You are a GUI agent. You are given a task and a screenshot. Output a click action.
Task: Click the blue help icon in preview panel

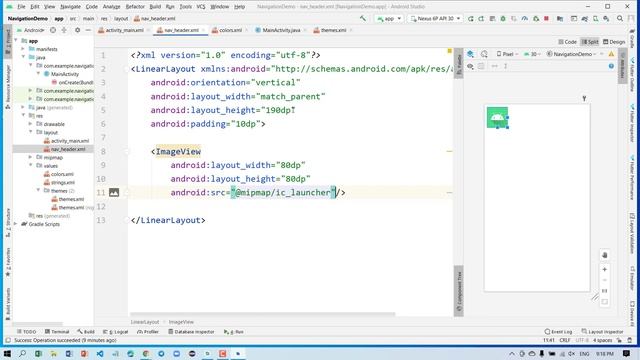coord(611,66)
